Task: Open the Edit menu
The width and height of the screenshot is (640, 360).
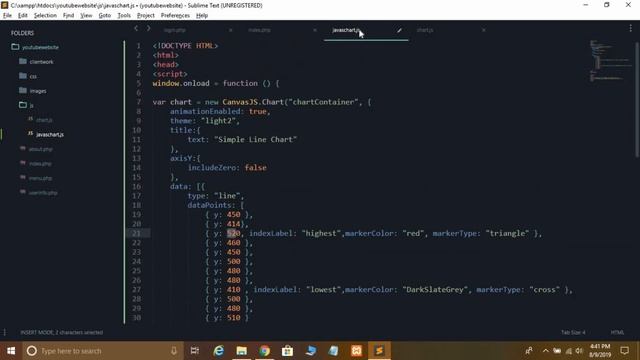Action: coord(23,15)
